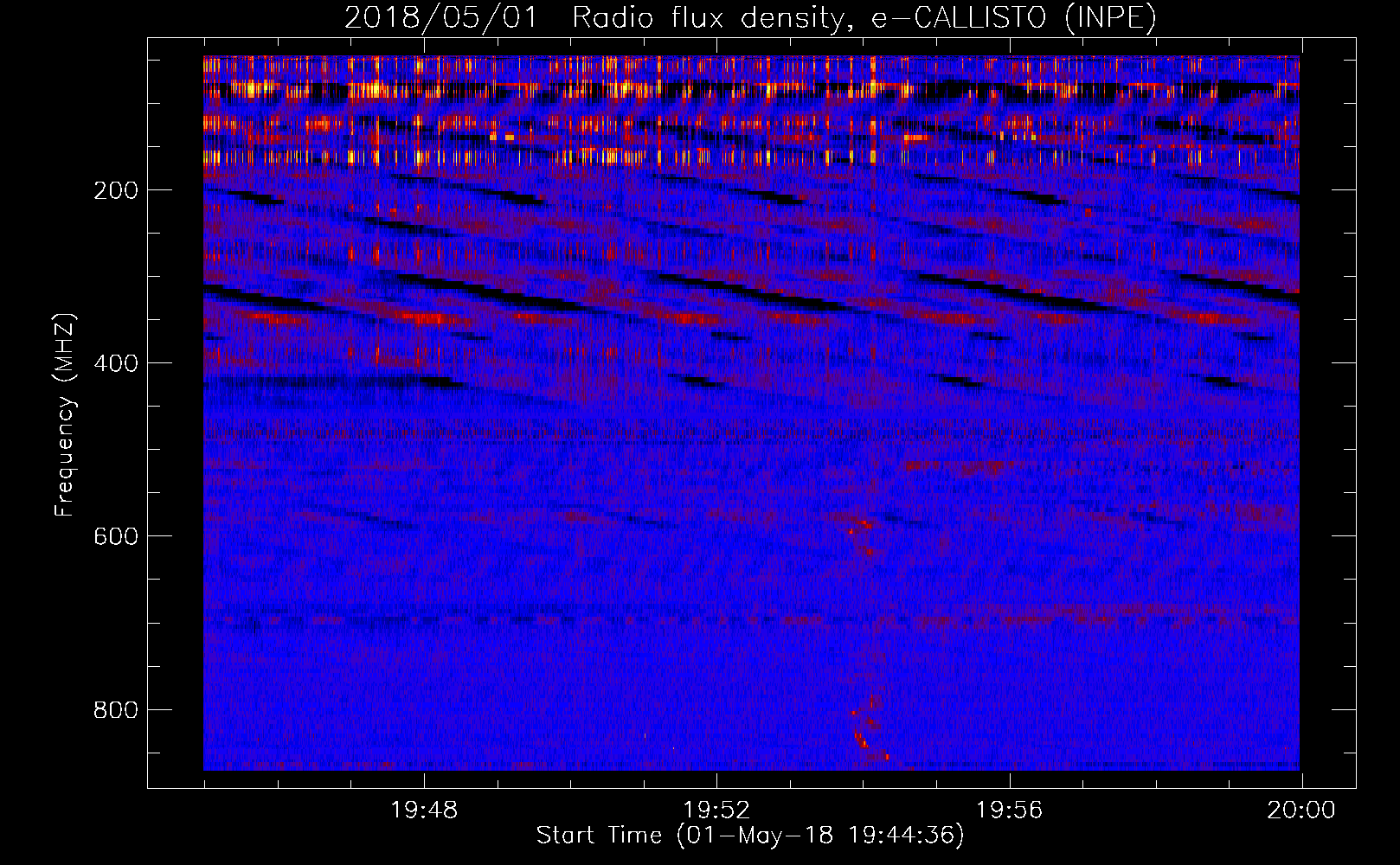Screen dimensions: 1400x865
Task: Click the 400 frequency tick label
Action: click(x=115, y=363)
